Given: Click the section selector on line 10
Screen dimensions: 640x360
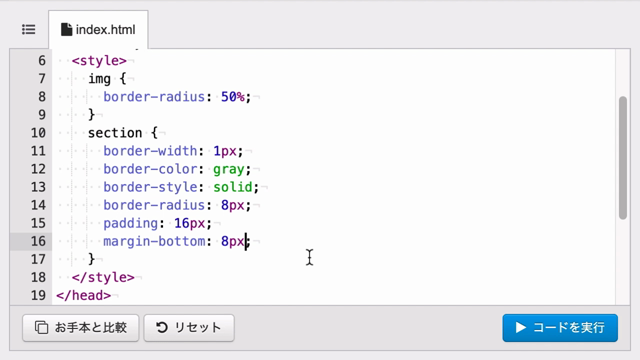Looking at the screenshot, I should [x=115, y=133].
